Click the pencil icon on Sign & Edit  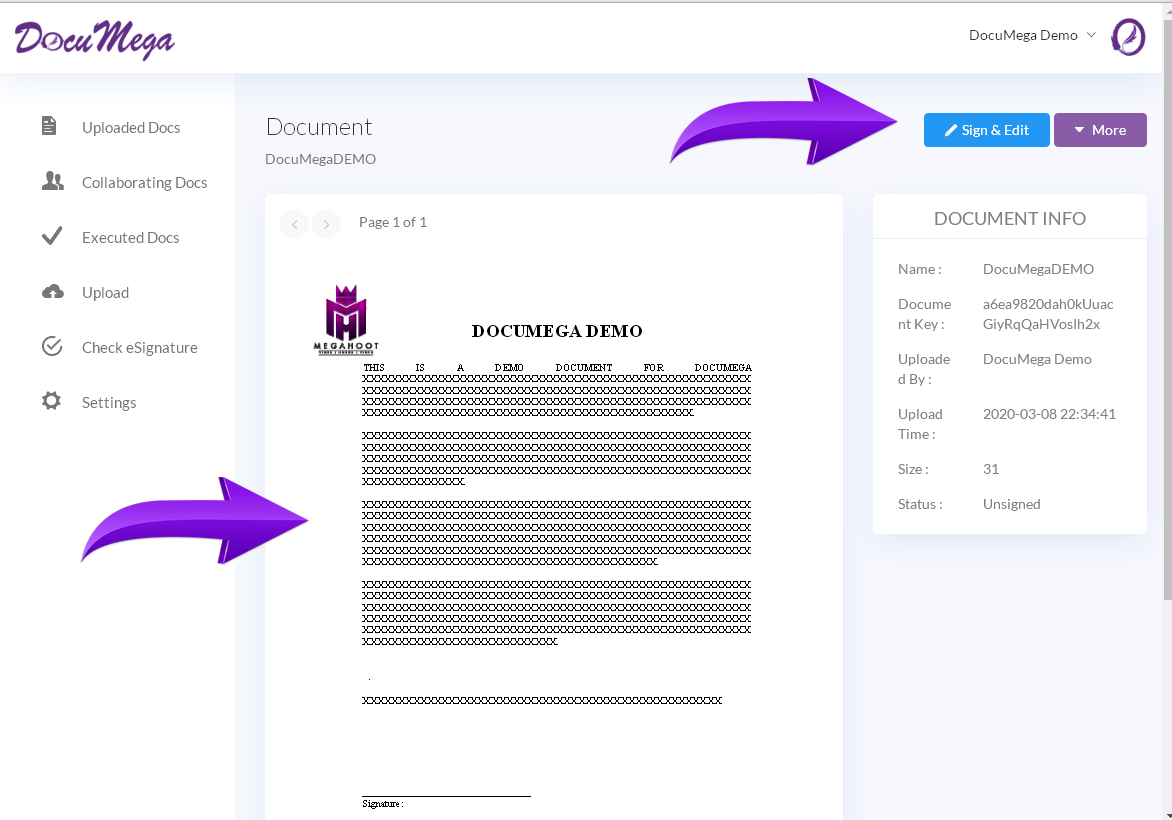click(951, 130)
